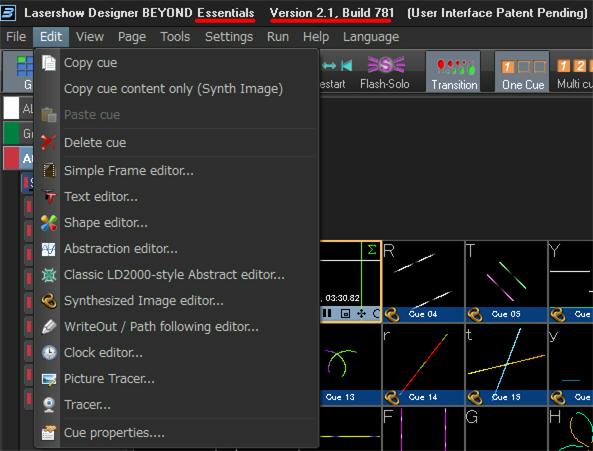Toggle the Flash-Solo toolbar button
Screen dimensions: 593x451
385,72
